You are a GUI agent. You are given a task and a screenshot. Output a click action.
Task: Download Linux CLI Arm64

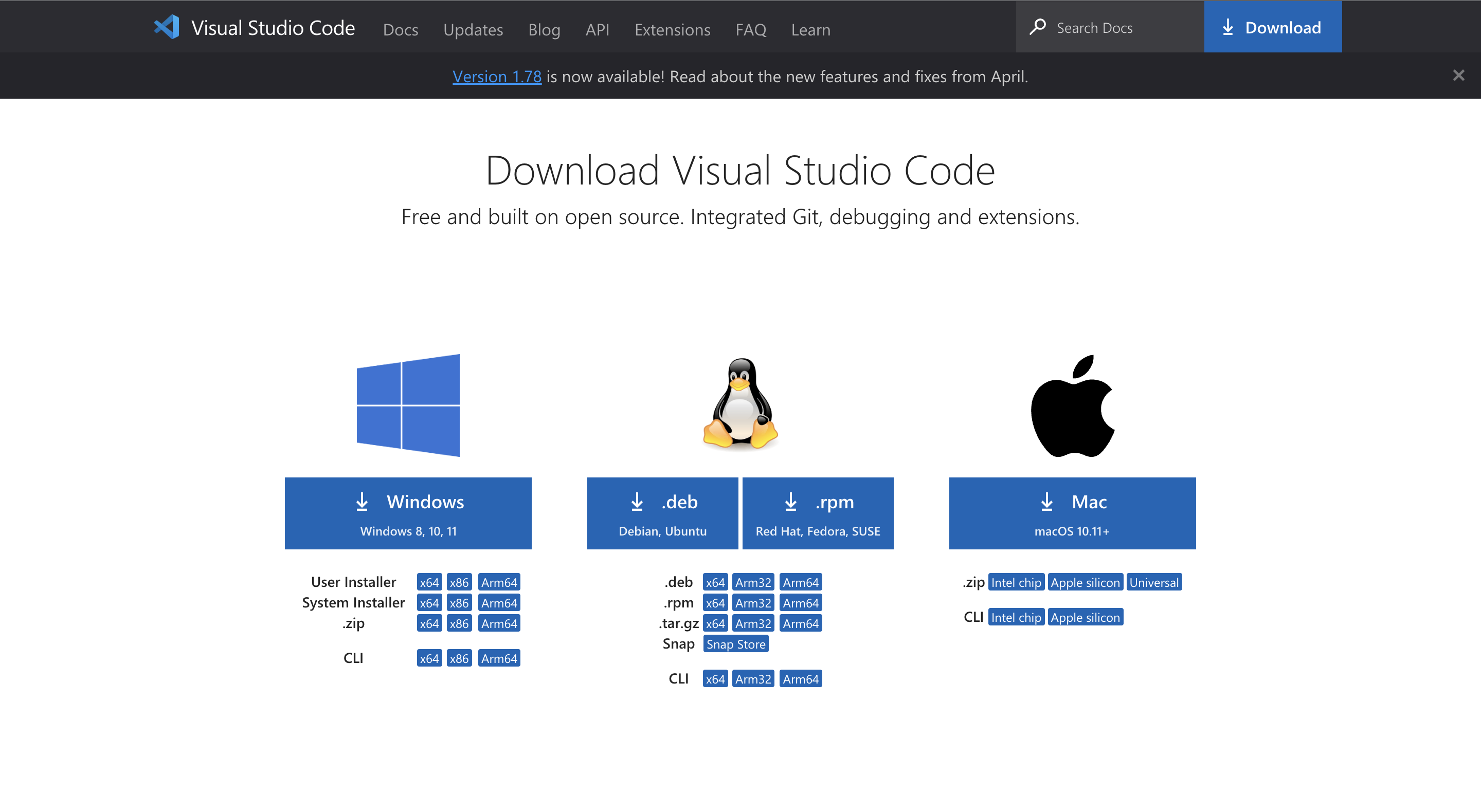801,679
